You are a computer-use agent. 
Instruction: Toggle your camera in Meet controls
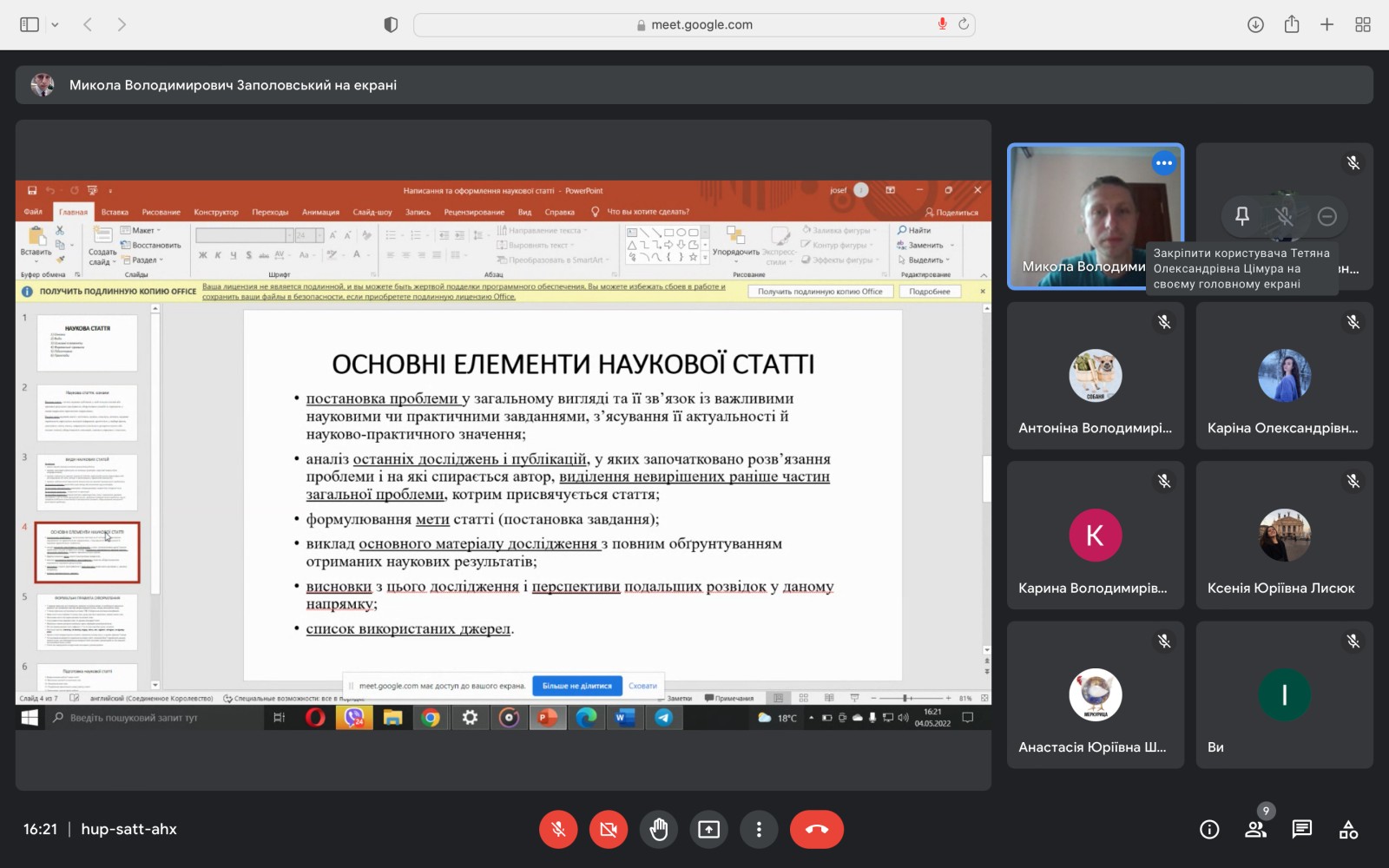tap(609, 830)
